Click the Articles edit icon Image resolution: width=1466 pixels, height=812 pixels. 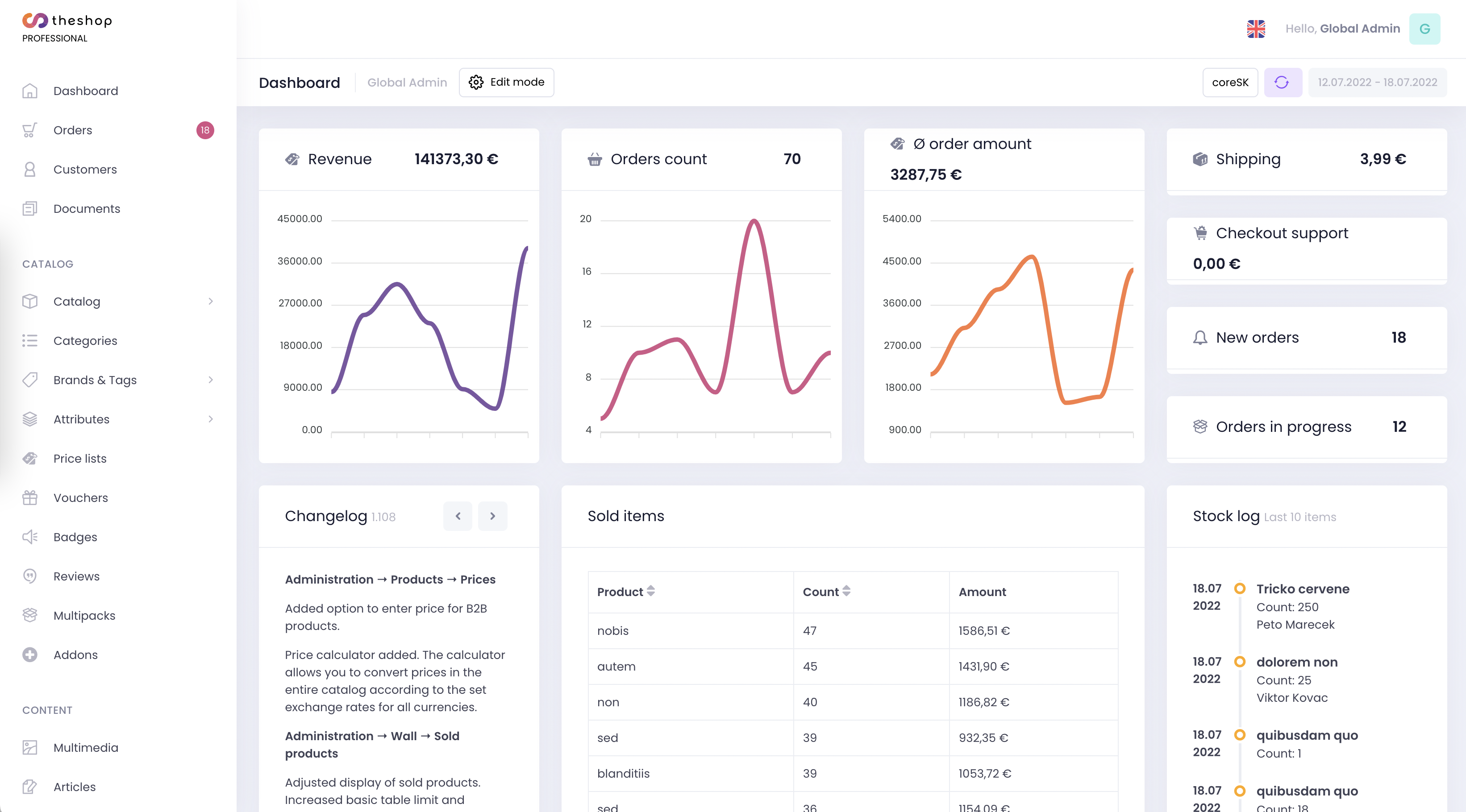point(29,787)
